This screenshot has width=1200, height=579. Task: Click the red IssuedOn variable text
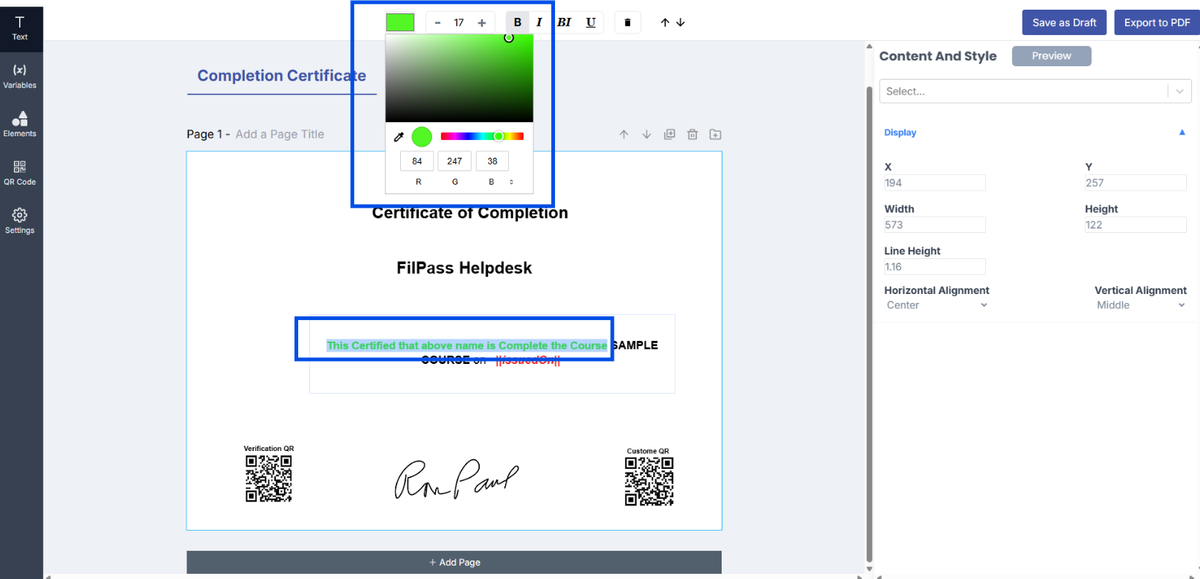pyautogui.click(x=528, y=361)
